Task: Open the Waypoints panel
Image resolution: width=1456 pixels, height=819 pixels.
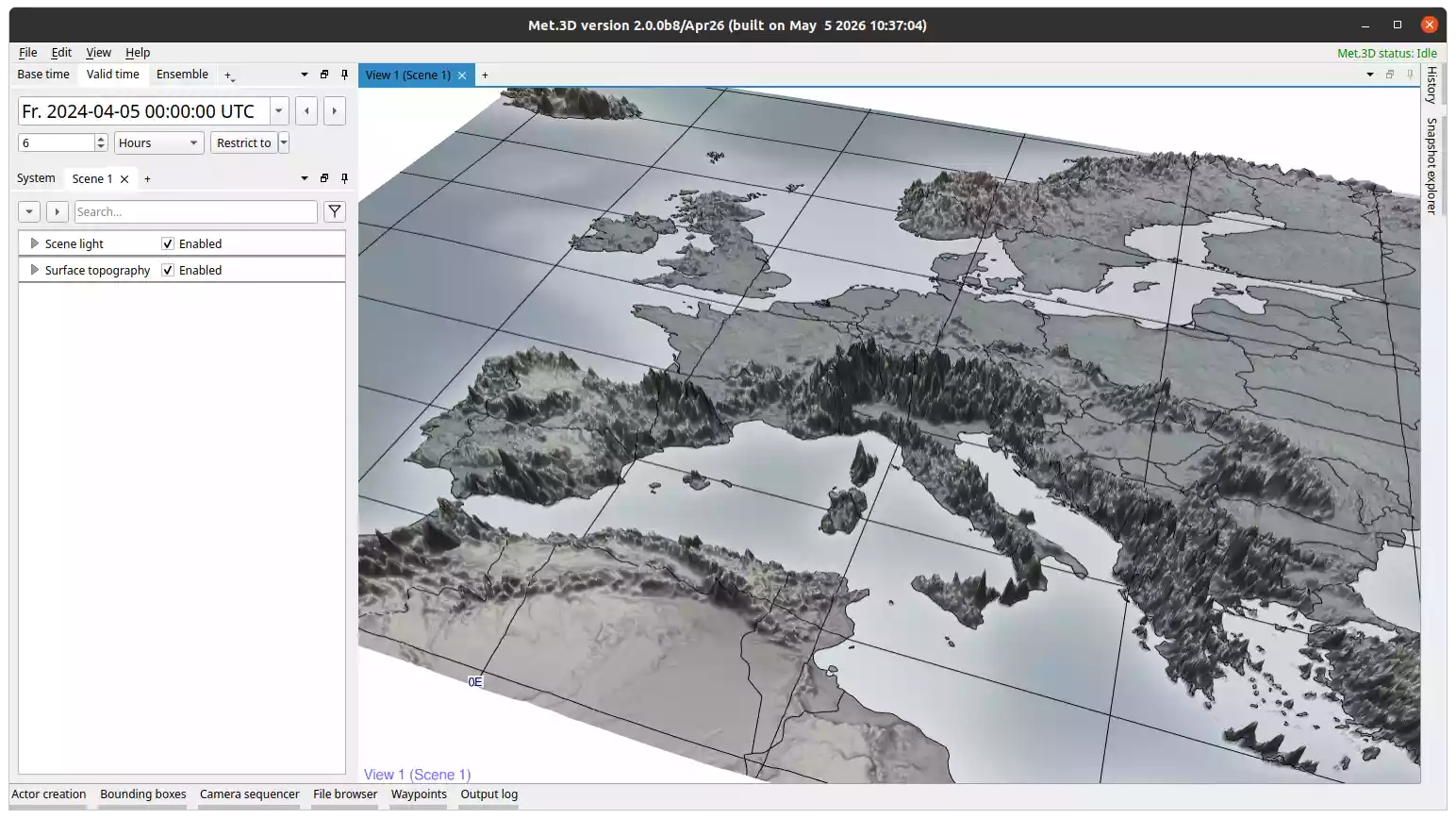Action: pos(419,794)
